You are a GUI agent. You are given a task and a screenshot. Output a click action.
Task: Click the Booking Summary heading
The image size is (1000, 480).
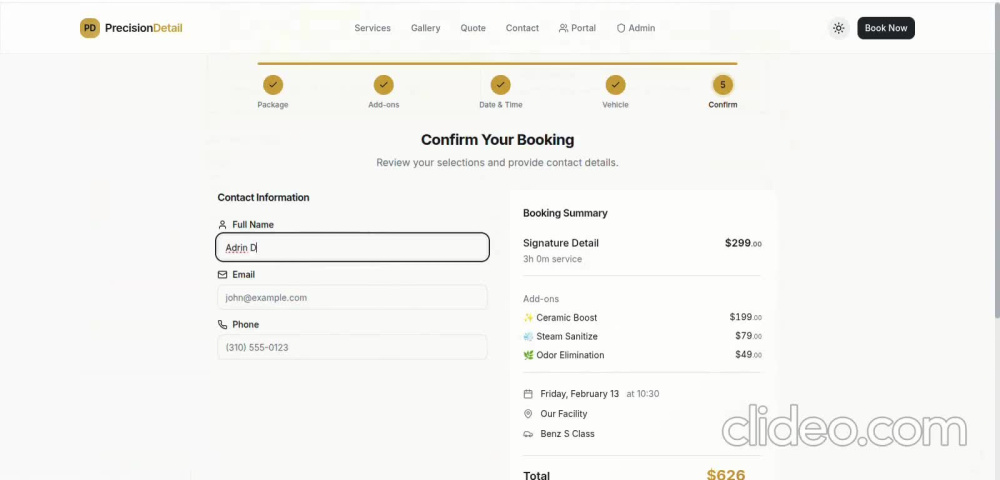(565, 213)
